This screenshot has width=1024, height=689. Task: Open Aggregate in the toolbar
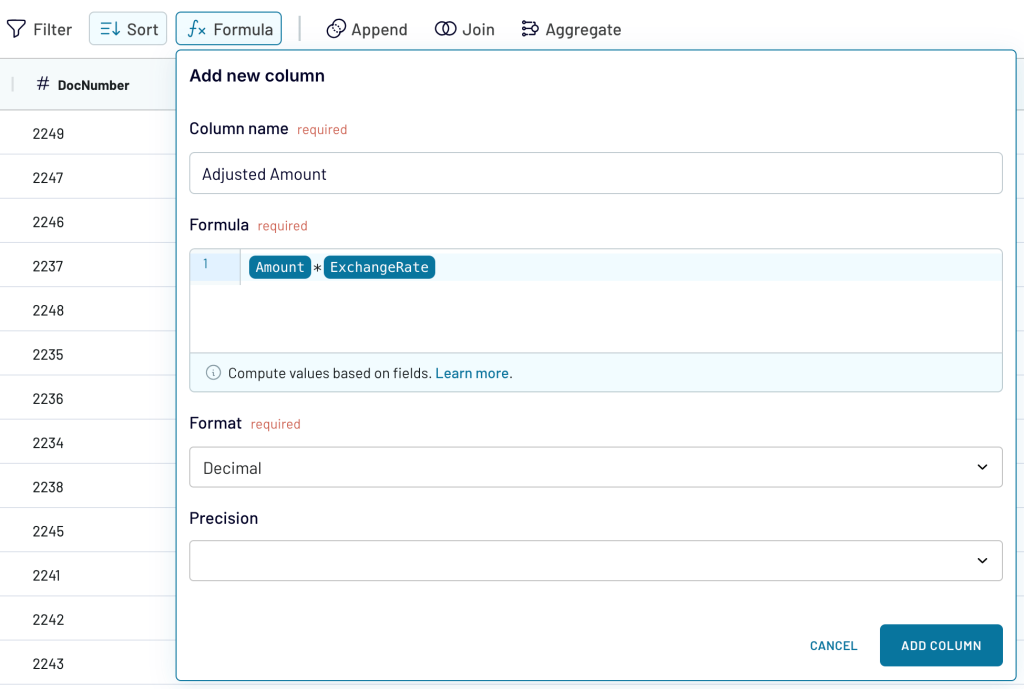(571, 29)
